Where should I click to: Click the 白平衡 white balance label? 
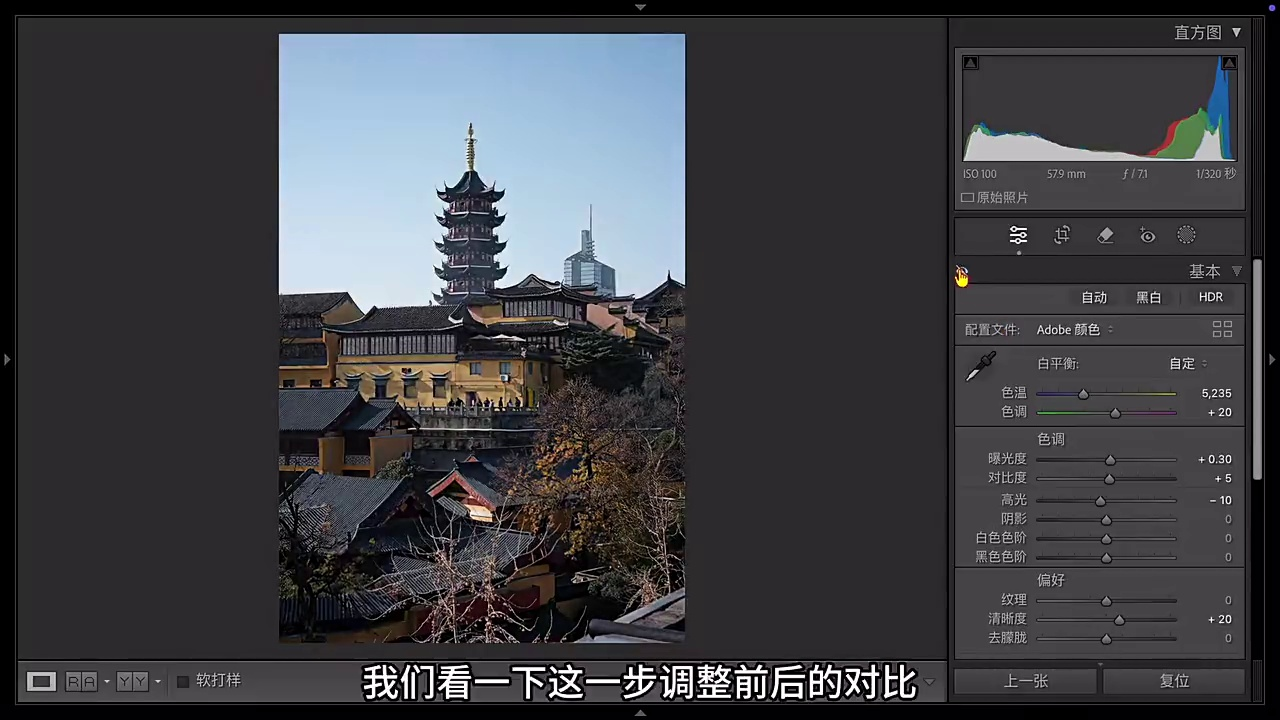point(1058,364)
